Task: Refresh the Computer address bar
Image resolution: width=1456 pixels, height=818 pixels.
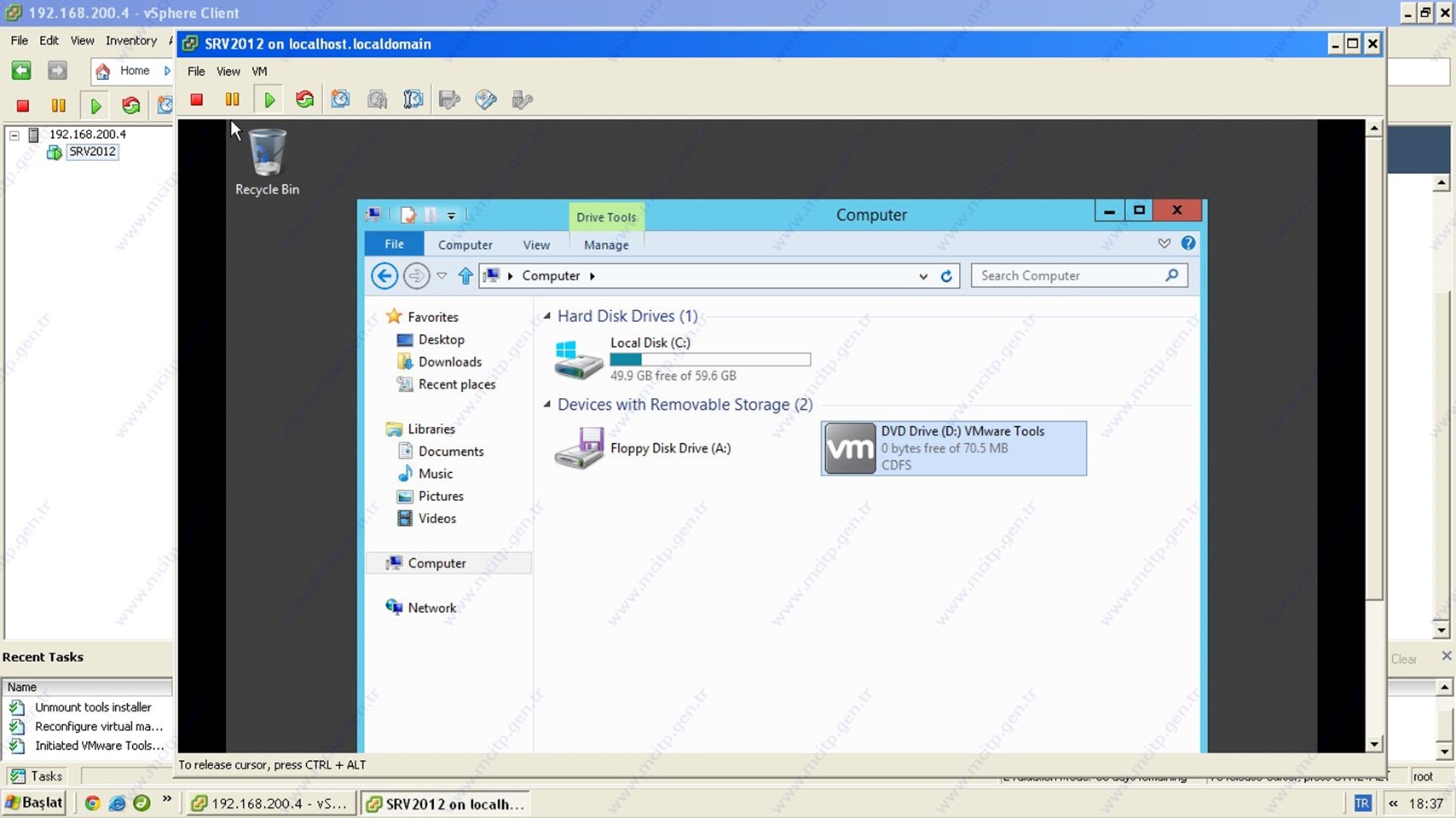Action: pos(946,276)
